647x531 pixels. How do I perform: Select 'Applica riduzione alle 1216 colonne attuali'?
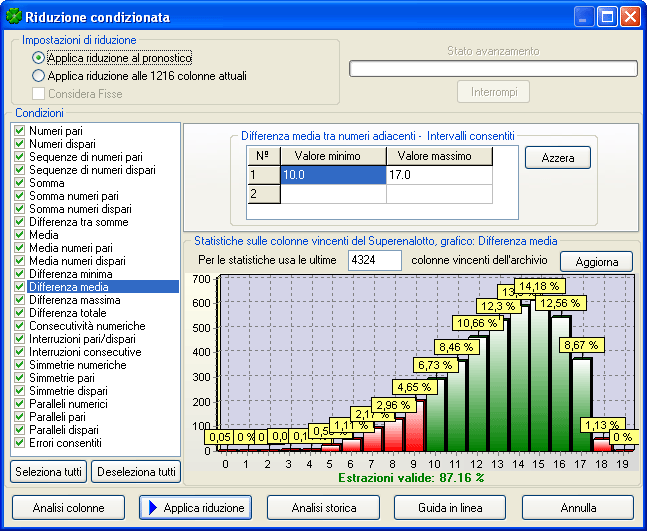39,75
